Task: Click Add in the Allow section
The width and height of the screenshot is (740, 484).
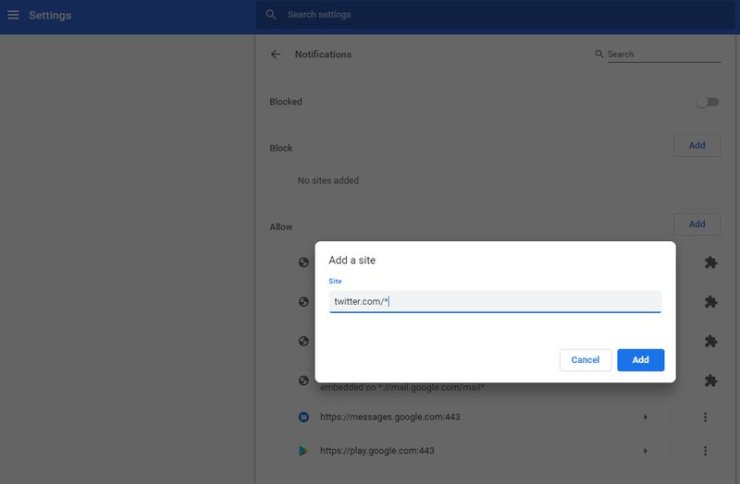Action: [x=697, y=224]
